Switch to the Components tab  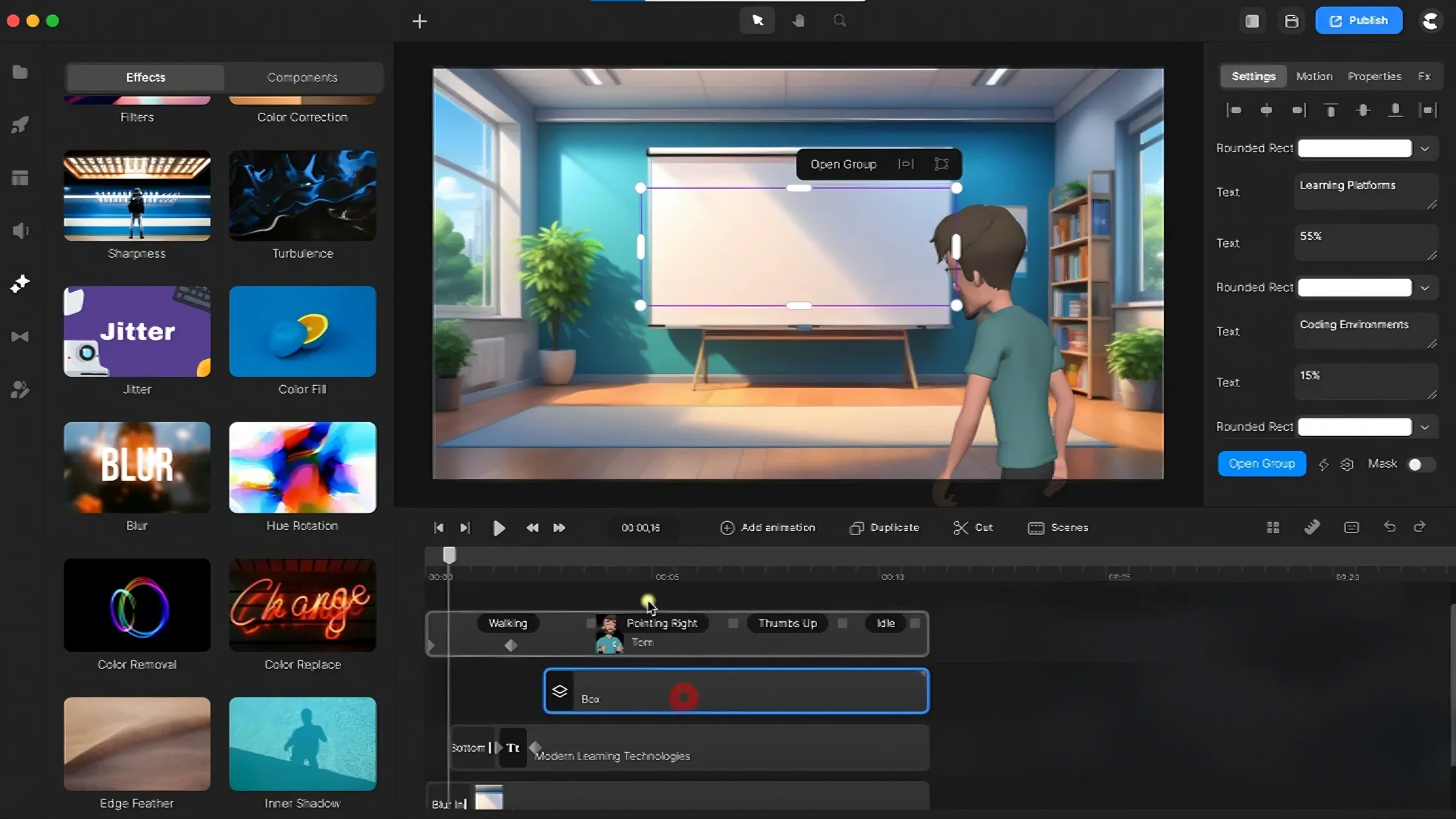coord(302,78)
